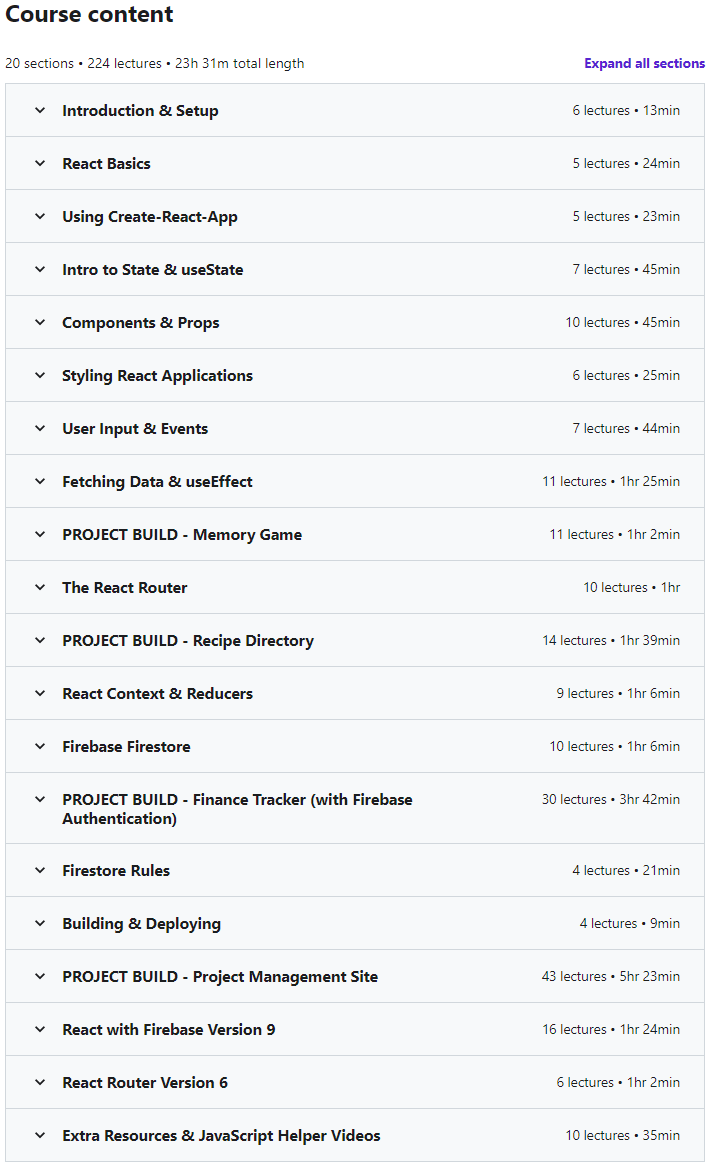
Task: Expand chevron beside Introduction & Setup
Action: tap(40, 110)
